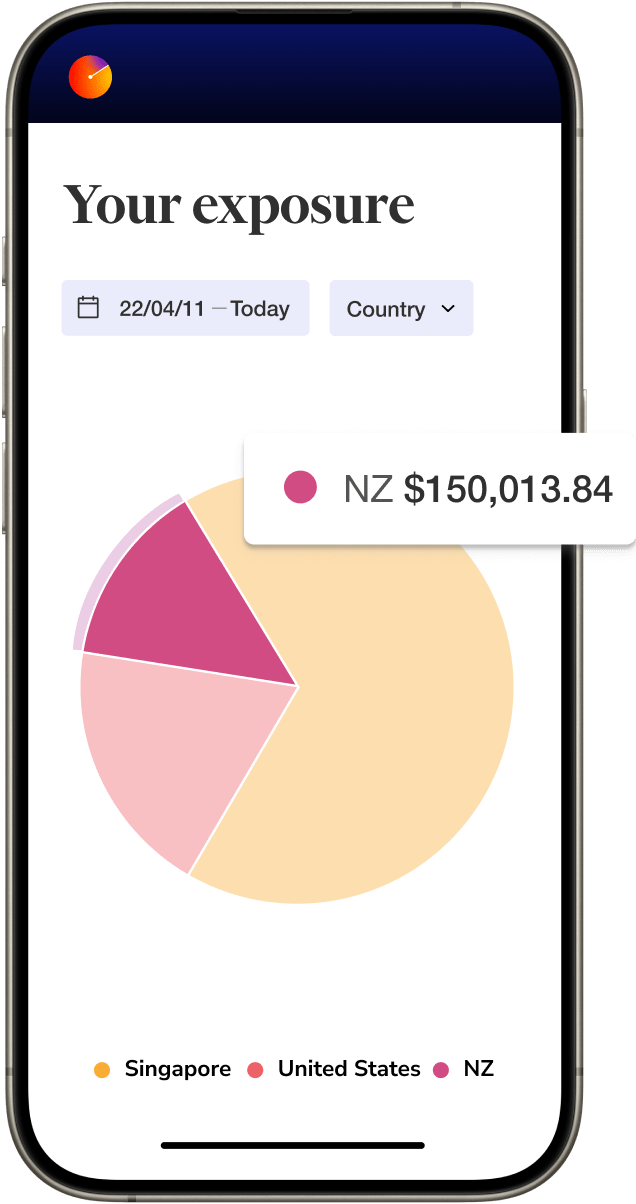Click the Today text in date filter
This screenshot has height=1204, width=636.
(260, 308)
